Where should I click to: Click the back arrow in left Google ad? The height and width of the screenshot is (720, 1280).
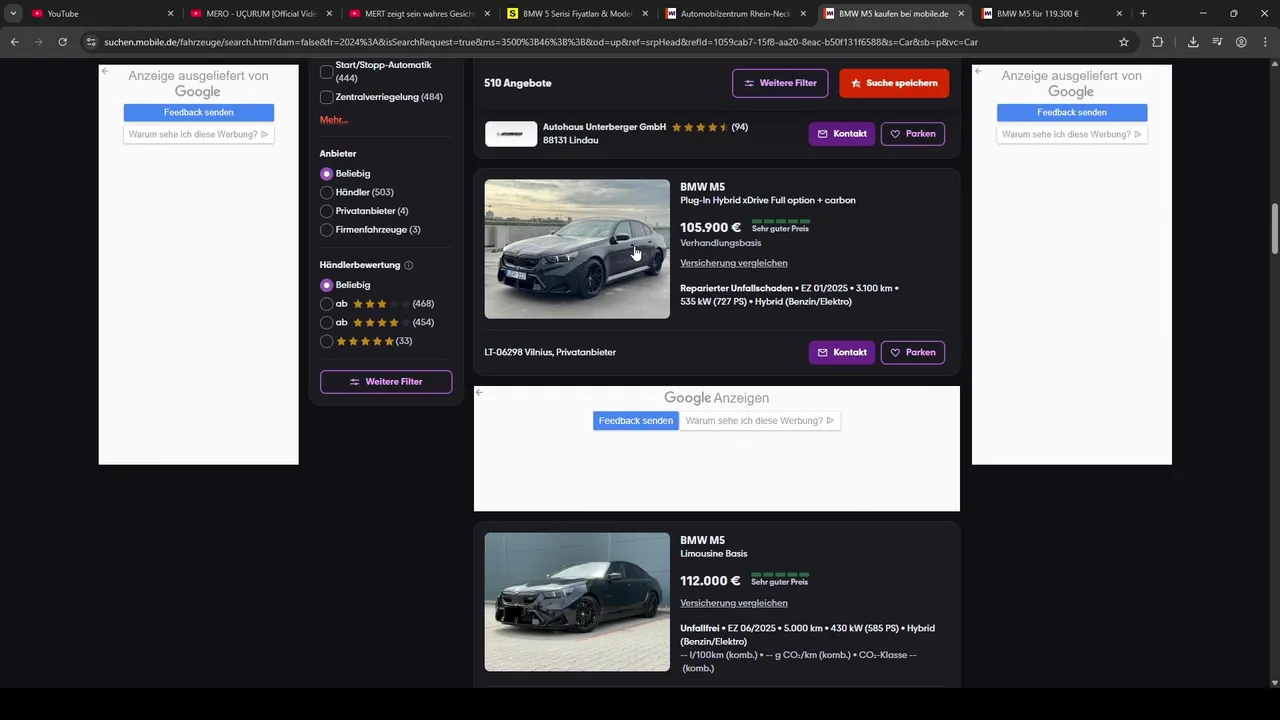click(x=105, y=71)
